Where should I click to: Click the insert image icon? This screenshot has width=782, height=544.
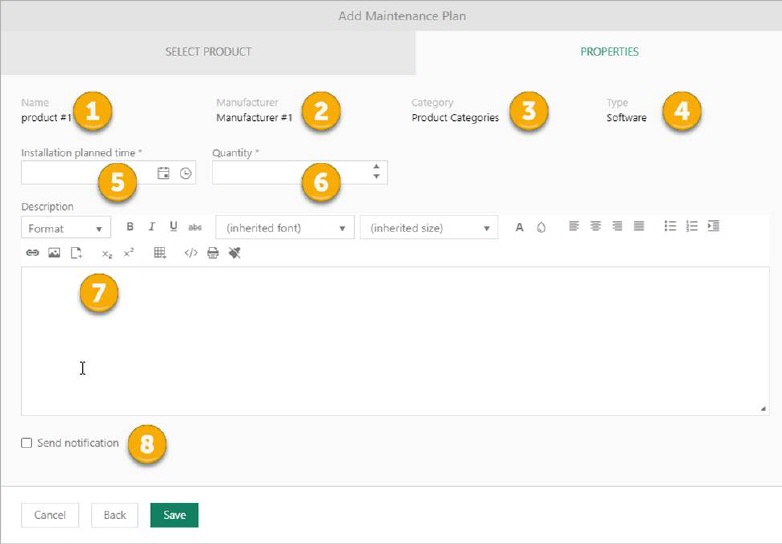(54, 254)
